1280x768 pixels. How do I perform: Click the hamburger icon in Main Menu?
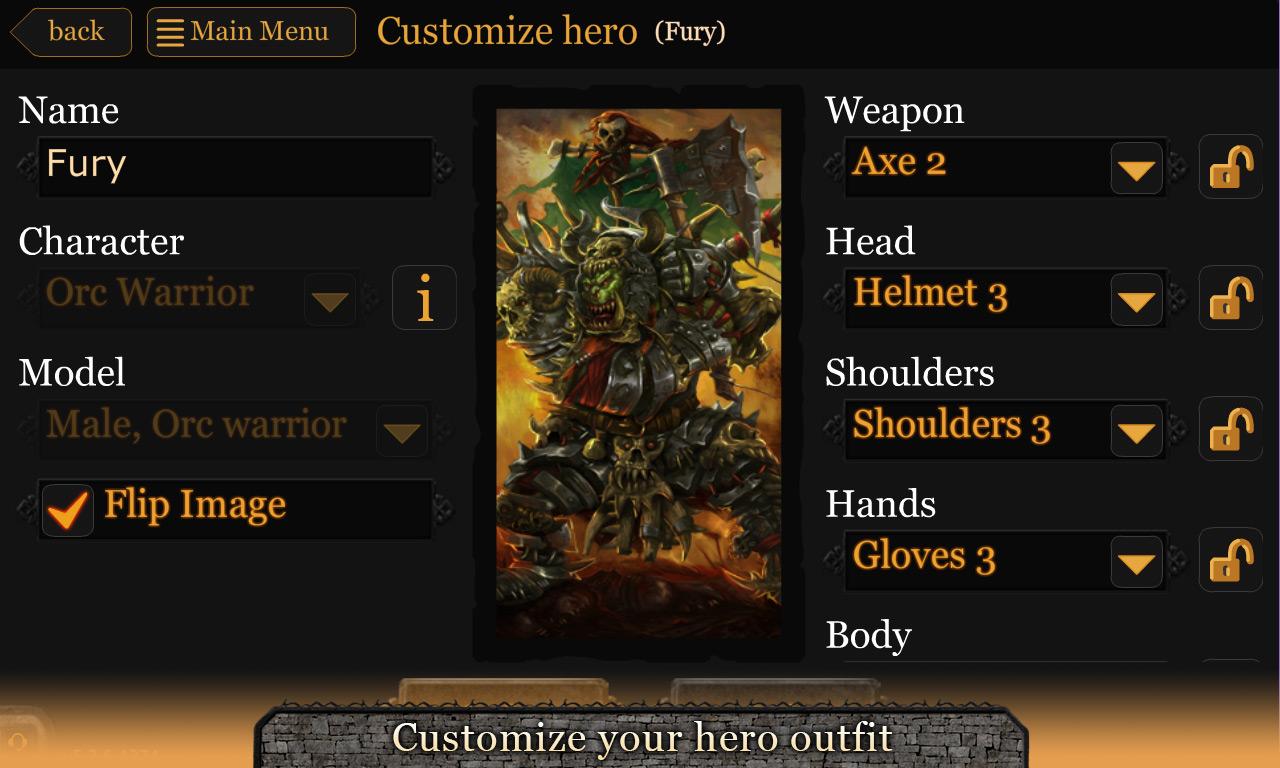[x=170, y=33]
